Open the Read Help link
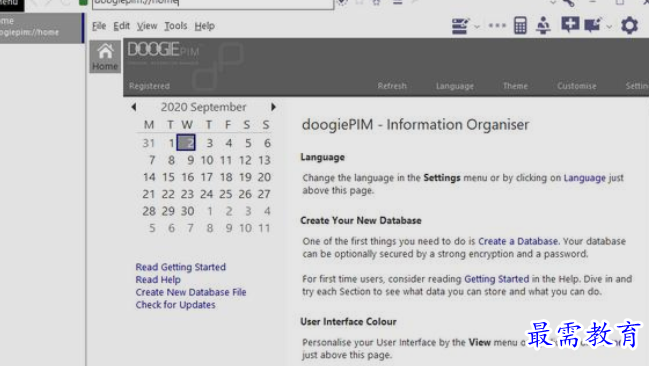Screen dimensions: 649x366 (158, 280)
